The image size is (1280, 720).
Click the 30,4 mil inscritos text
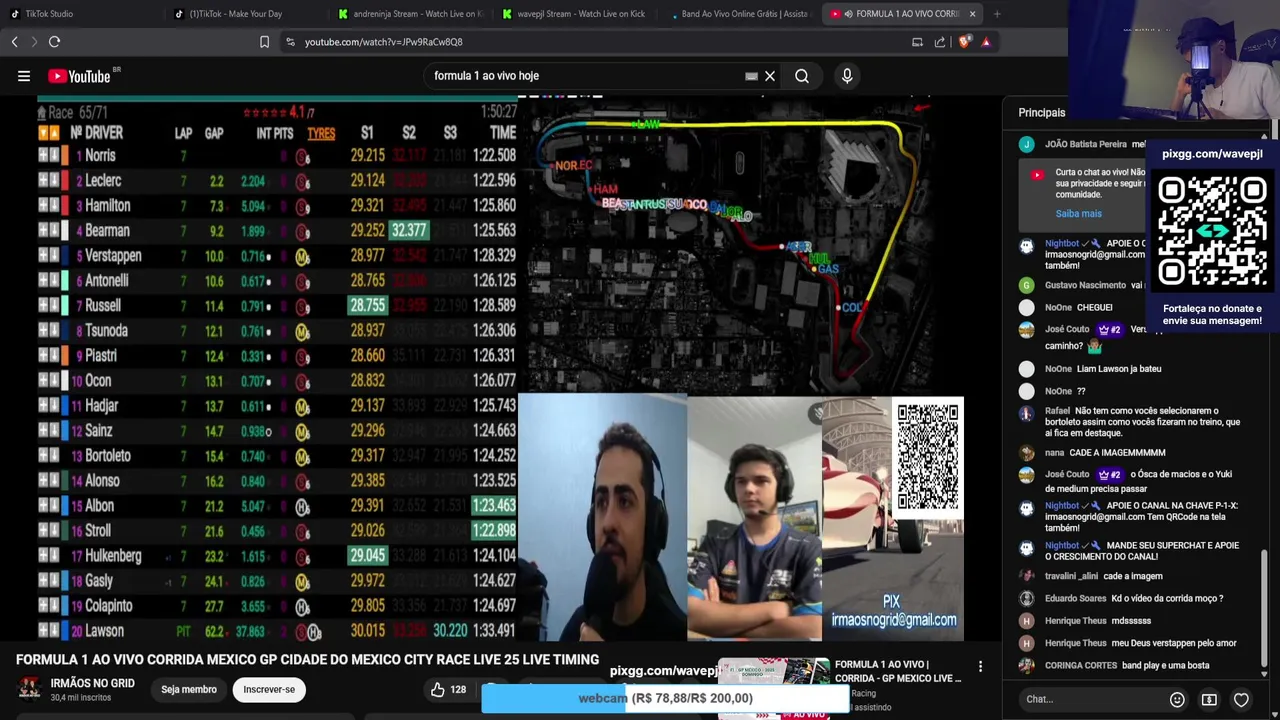click(81, 698)
